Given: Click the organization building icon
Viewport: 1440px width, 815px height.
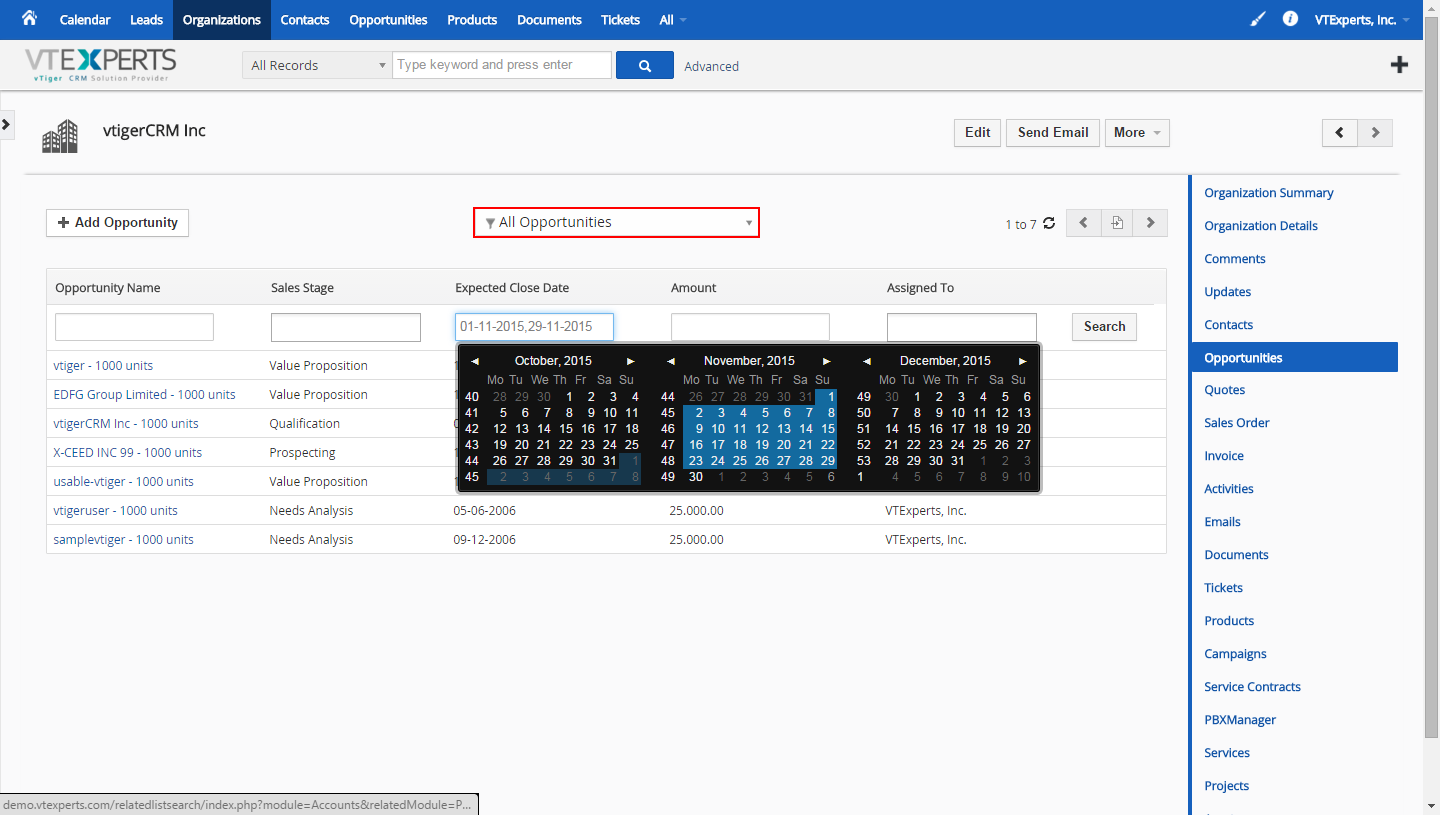Looking at the screenshot, I should pyautogui.click(x=60, y=136).
